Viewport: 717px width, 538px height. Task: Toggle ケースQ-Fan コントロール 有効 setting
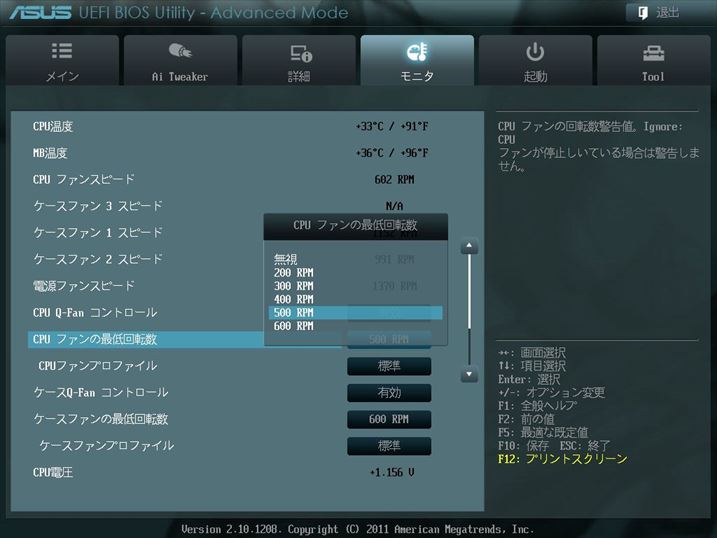pyautogui.click(x=389, y=393)
